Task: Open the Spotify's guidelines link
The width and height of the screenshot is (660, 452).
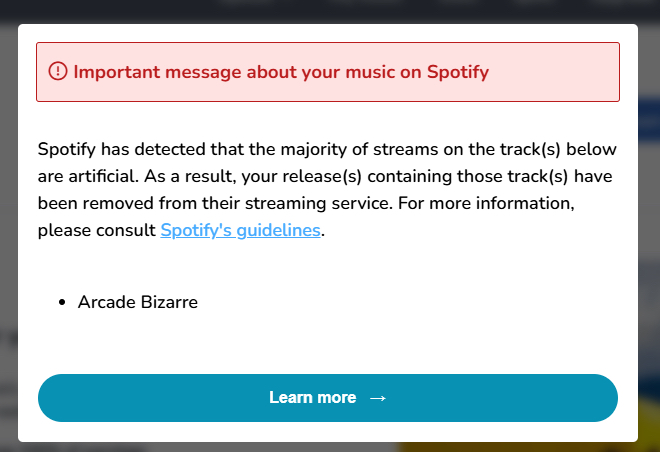Action: point(240,230)
